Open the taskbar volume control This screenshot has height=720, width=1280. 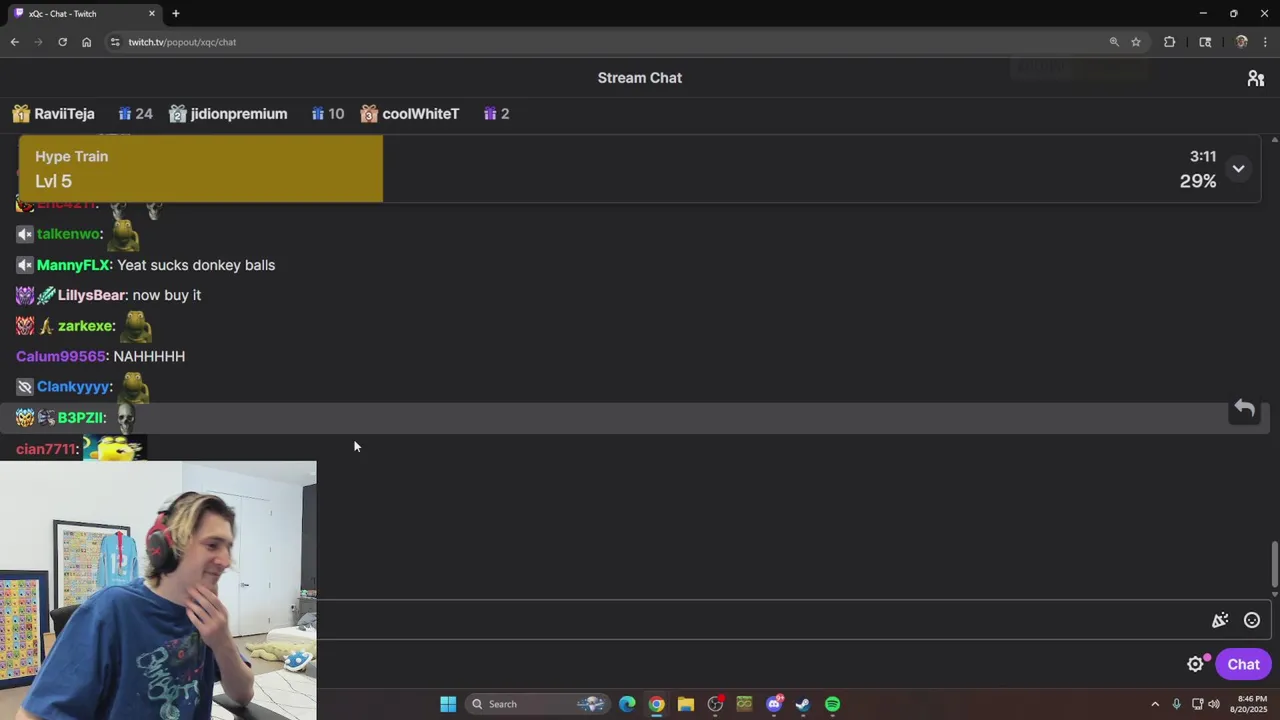point(1214,704)
